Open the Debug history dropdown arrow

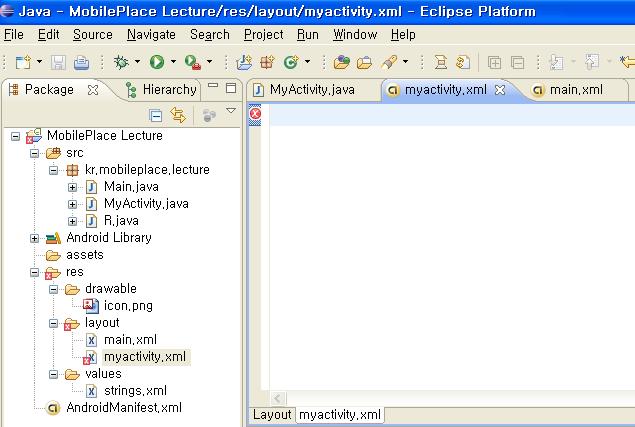tap(137, 62)
